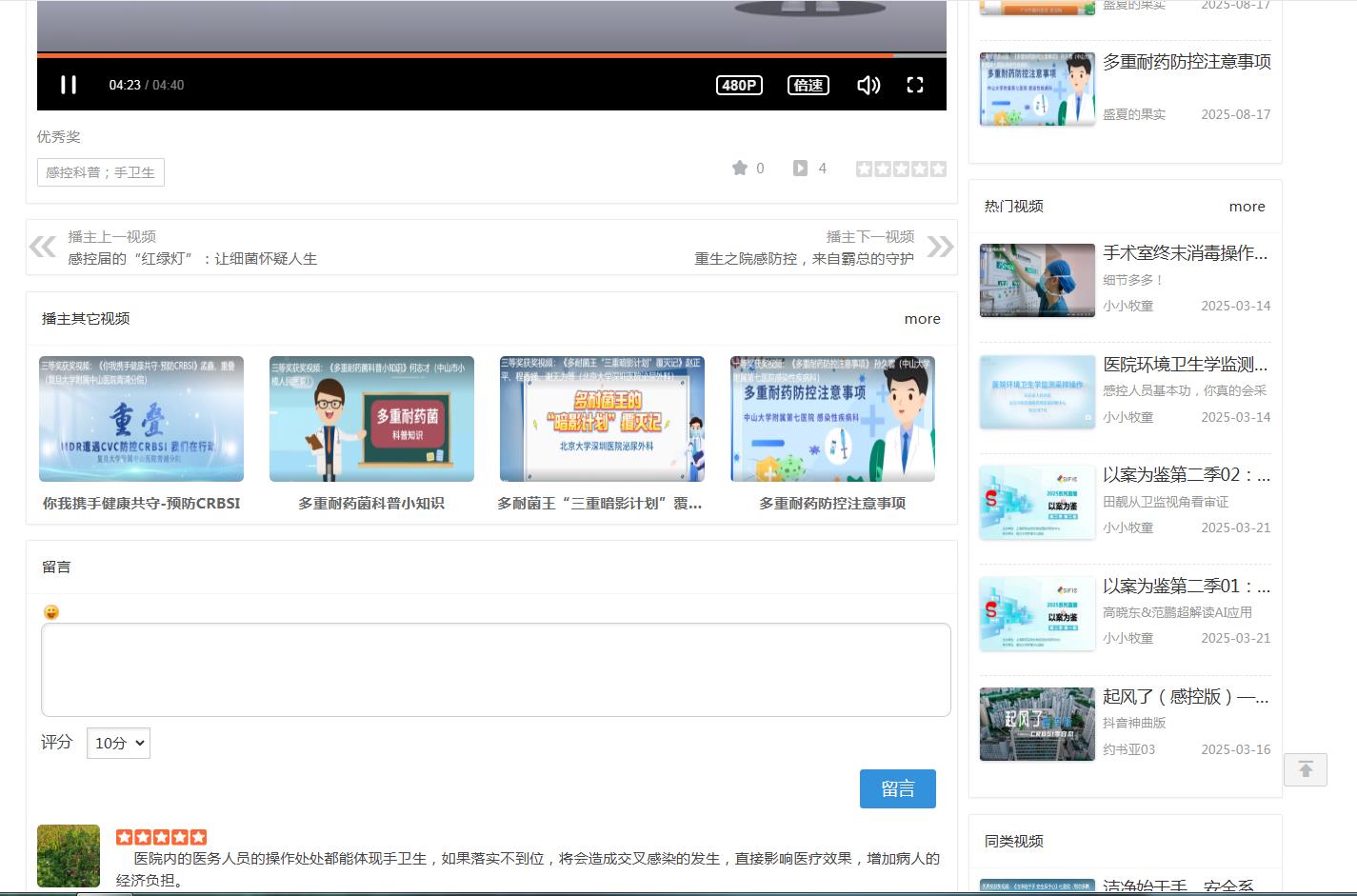Rate the video using the empty stars
Viewport: 1357px width, 896px height.
click(900, 168)
